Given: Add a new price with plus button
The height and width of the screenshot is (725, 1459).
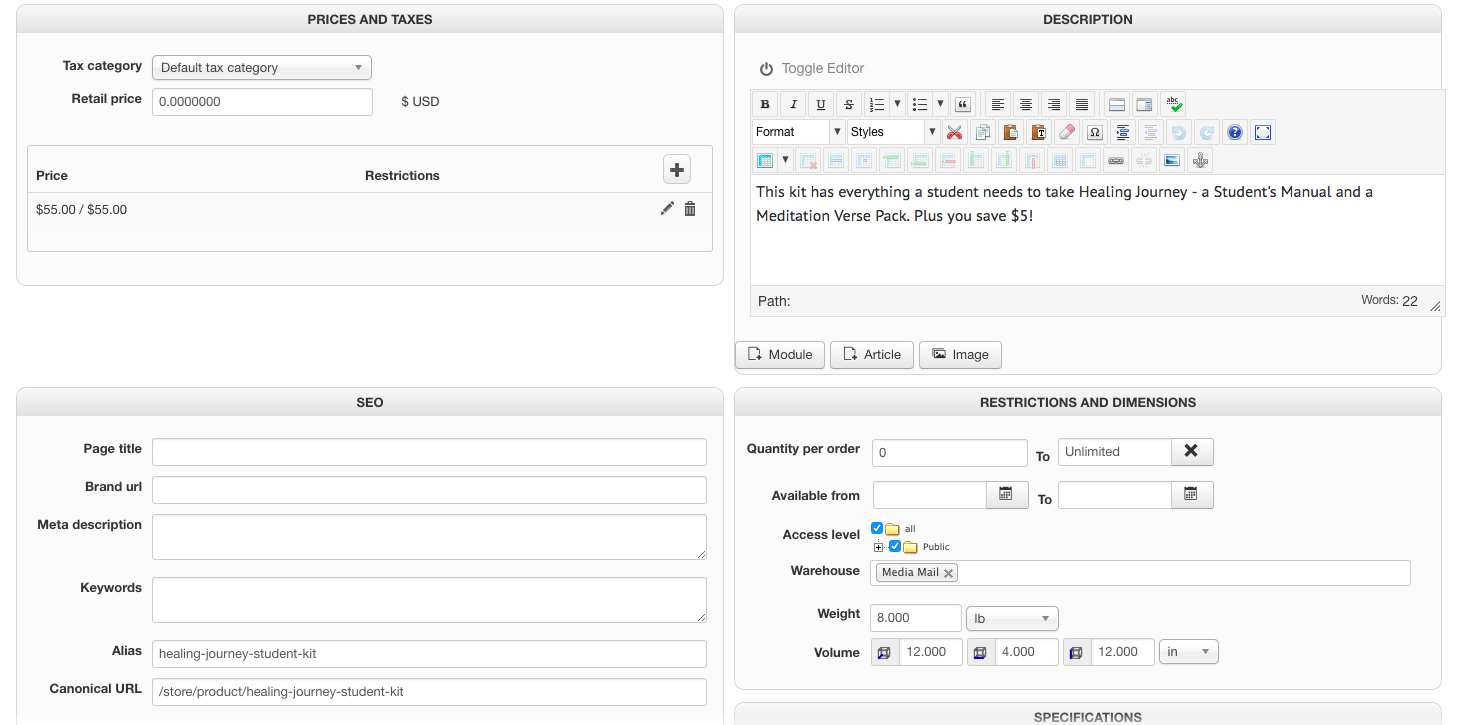Looking at the screenshot, I should [x=677, y=170].
